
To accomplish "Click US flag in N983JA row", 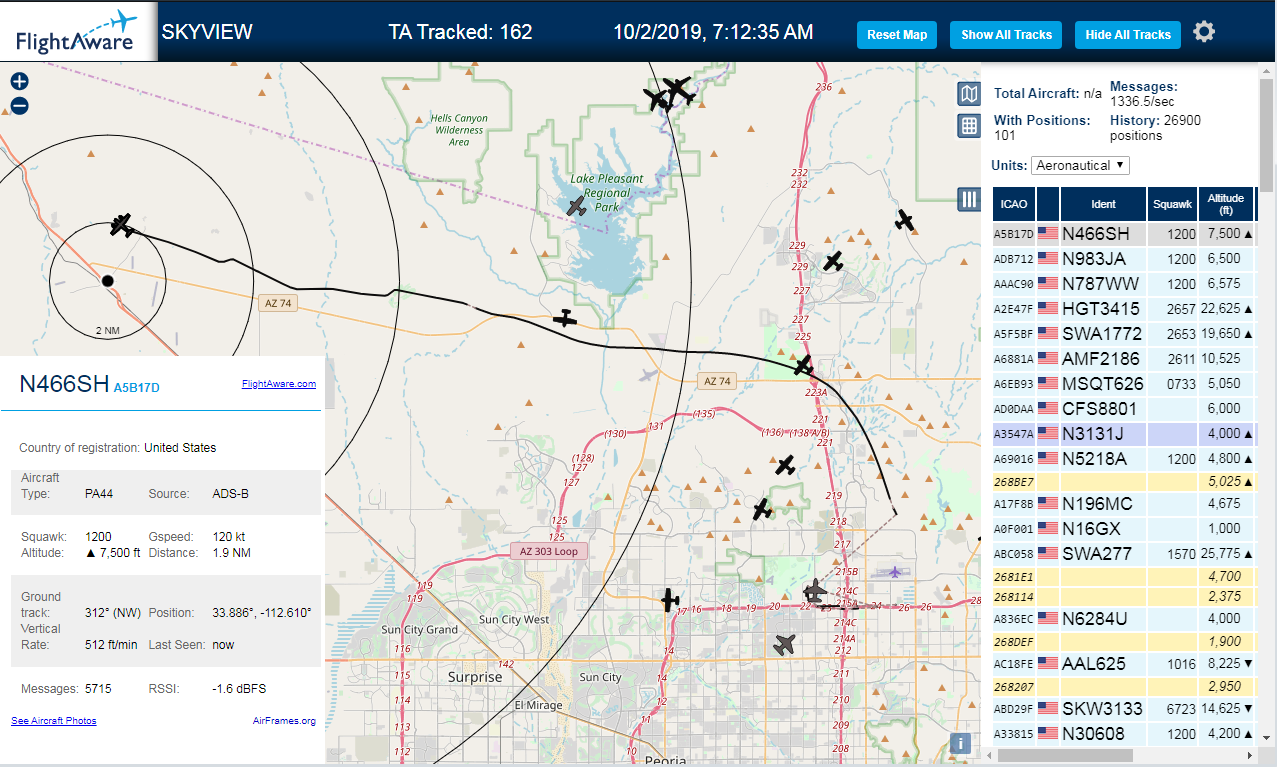I will point(1048,259).
